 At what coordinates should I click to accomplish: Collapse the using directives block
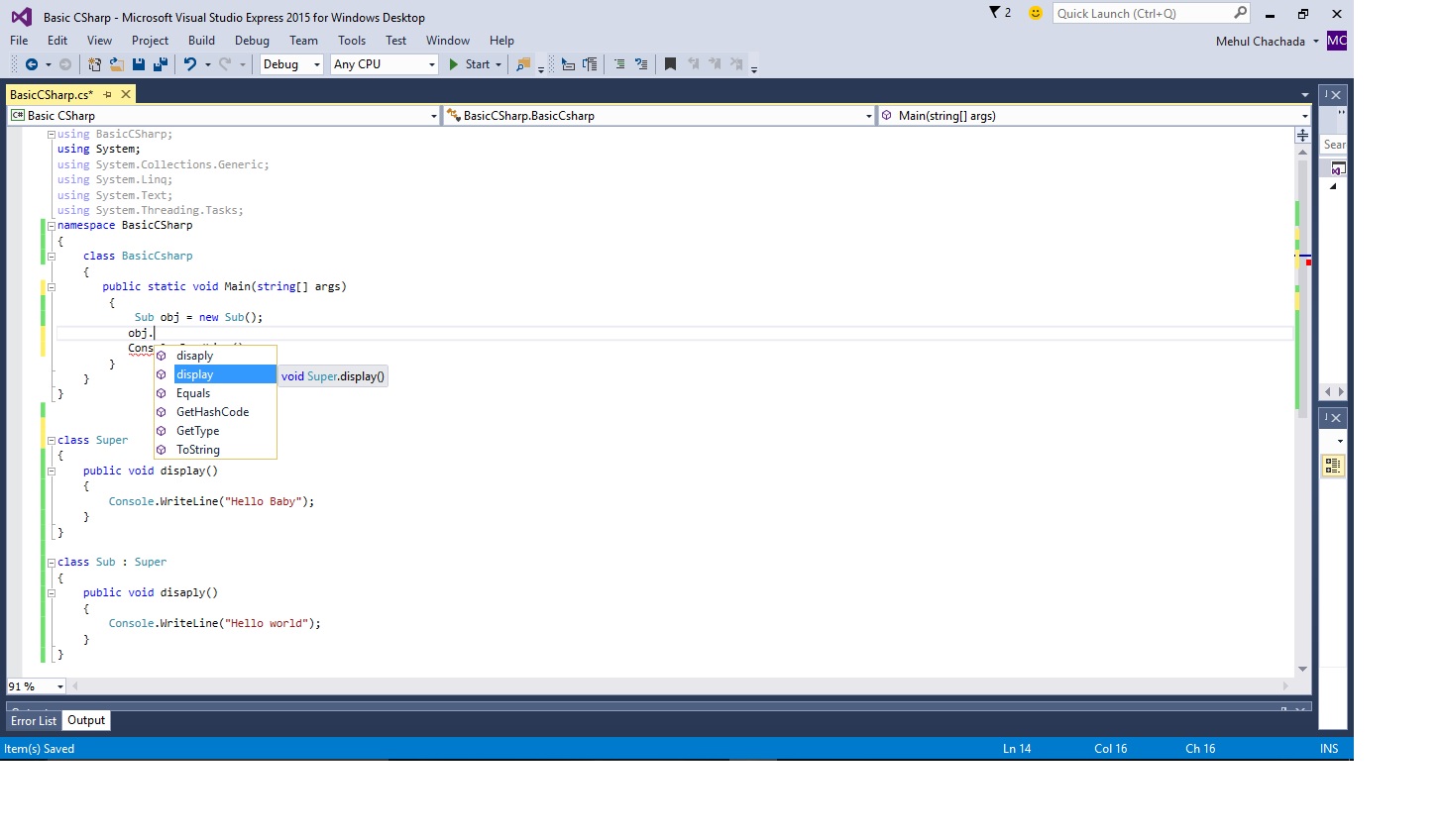pyautogui.click(x=52, y=135)
